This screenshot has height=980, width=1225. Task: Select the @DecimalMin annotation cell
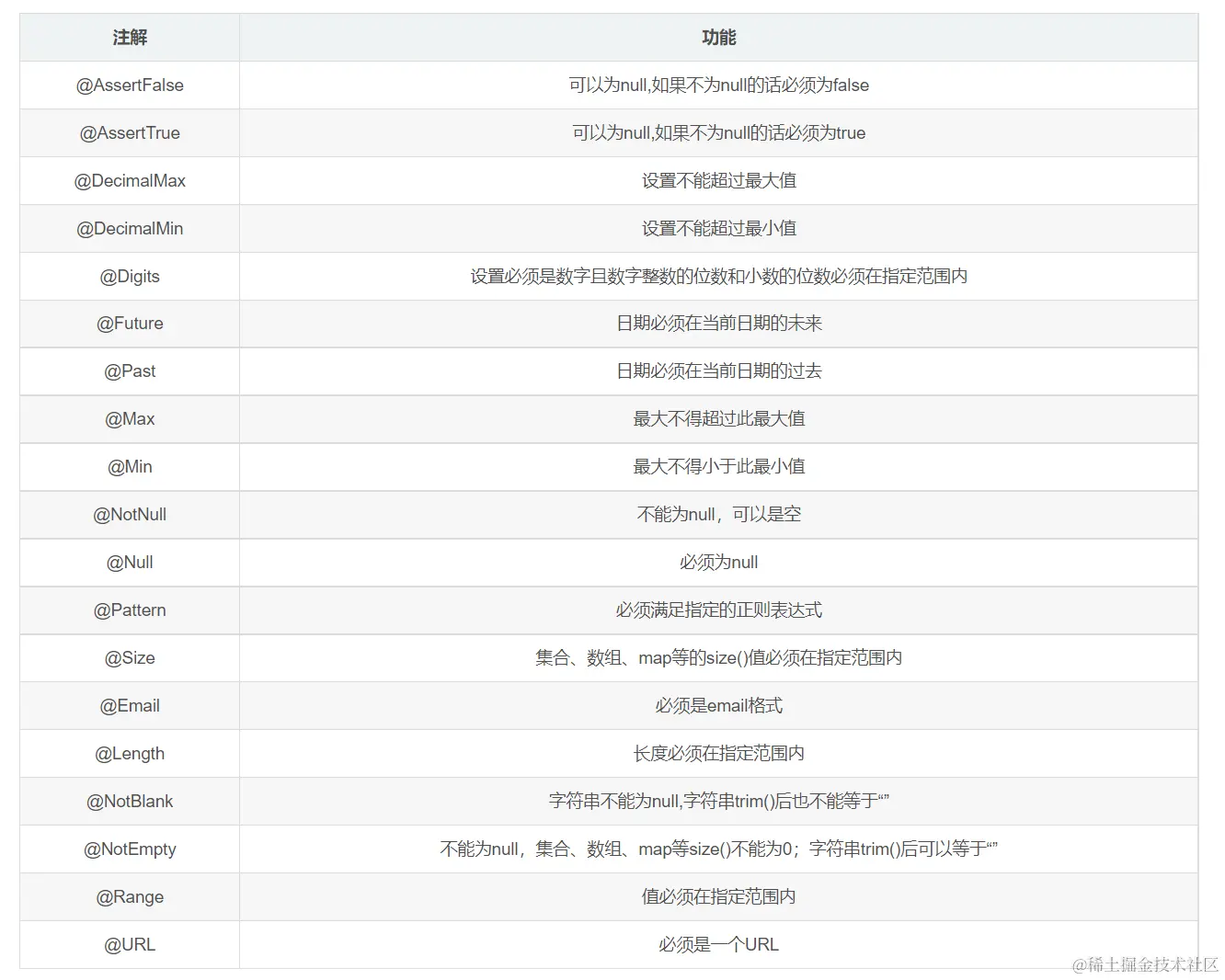click(130, 229)
